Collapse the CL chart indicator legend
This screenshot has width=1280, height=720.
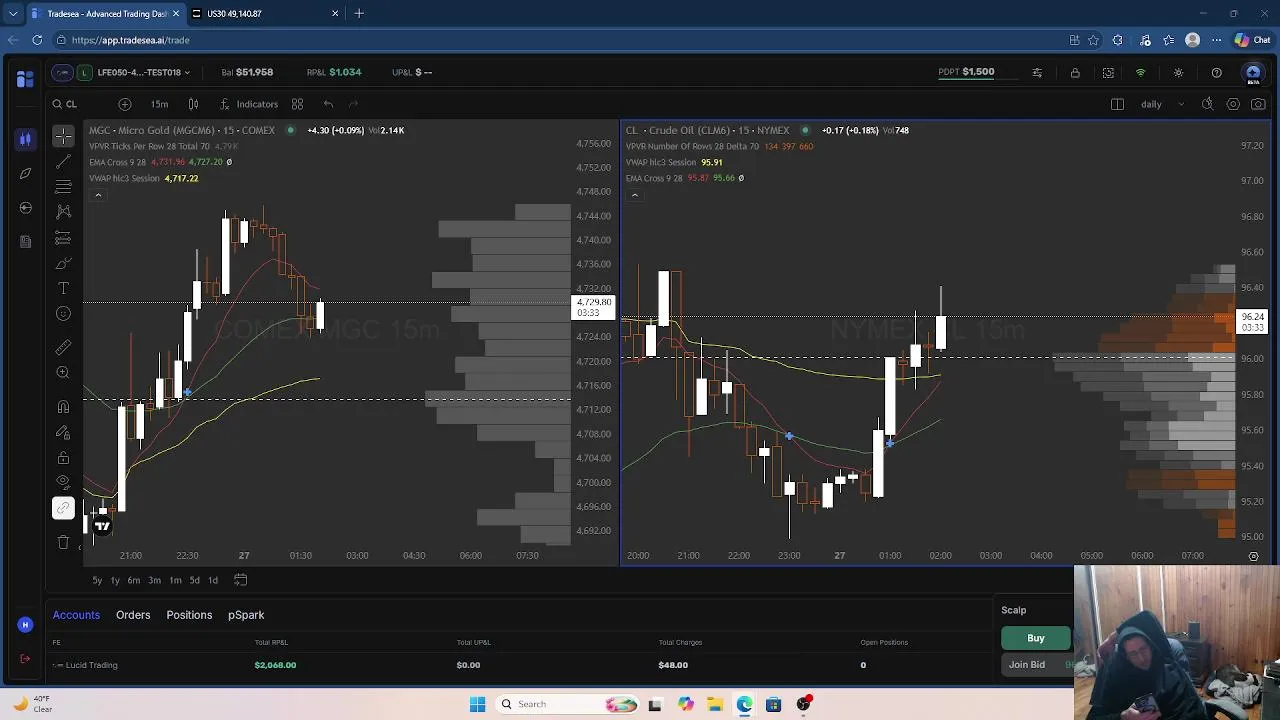point(634,195)
